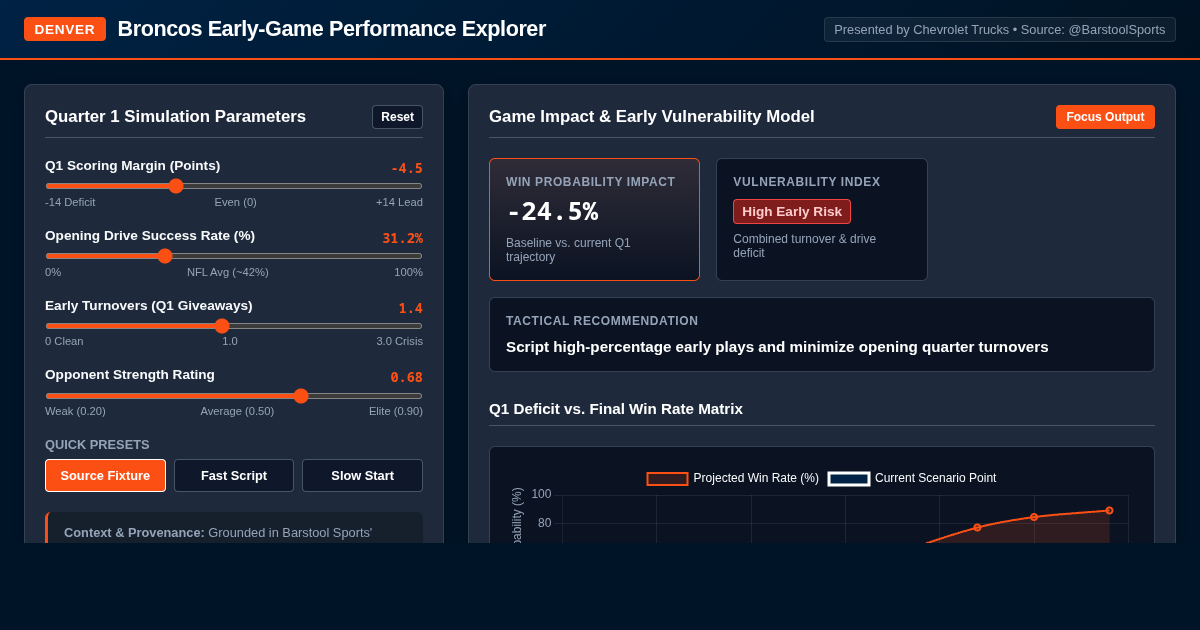Click the Even (0) slider label
Image resolution: width=1200 pixels, height=630 pixels.
click(x=235, y=202)
